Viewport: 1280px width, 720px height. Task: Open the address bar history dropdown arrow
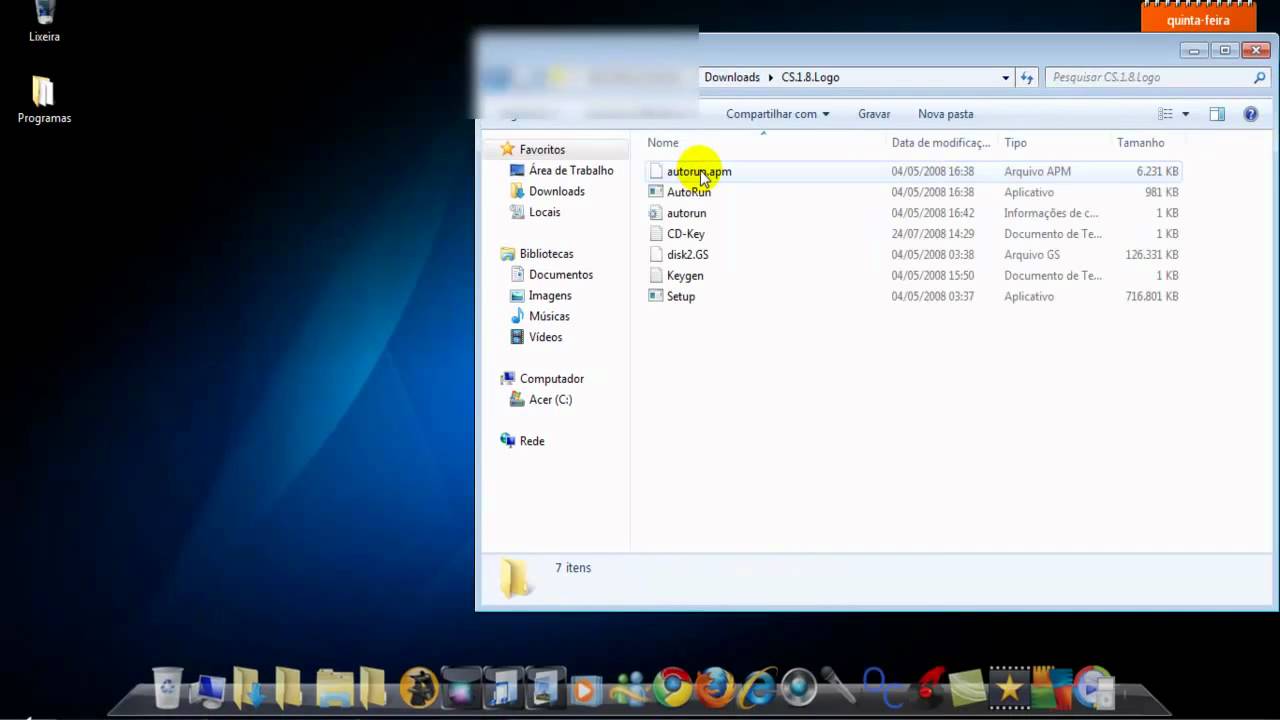pyautogui.click(x=1005, y=77)
